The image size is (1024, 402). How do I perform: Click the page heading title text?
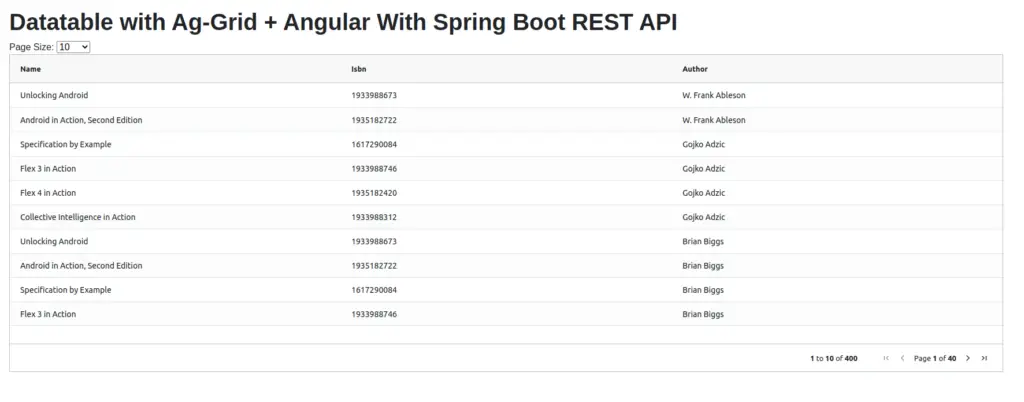(x=343, y=22)
